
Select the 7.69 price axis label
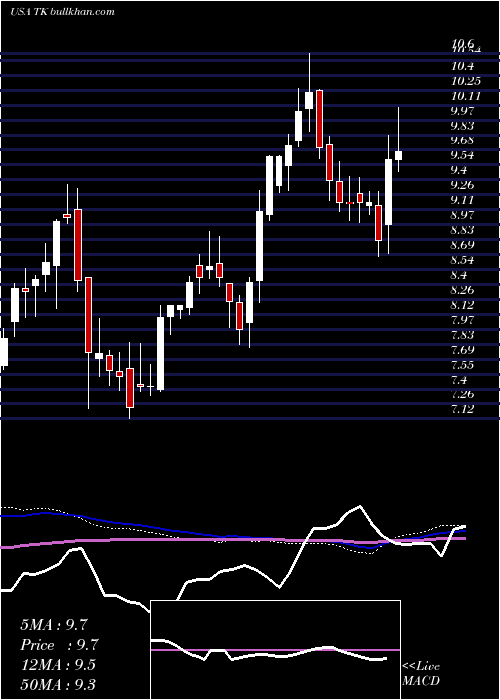(x=462, y=350)
